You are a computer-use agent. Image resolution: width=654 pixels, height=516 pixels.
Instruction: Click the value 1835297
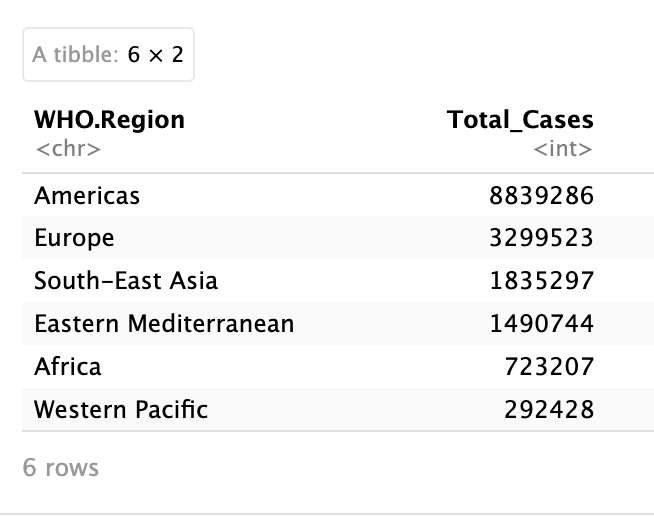(x=541, y=281)
